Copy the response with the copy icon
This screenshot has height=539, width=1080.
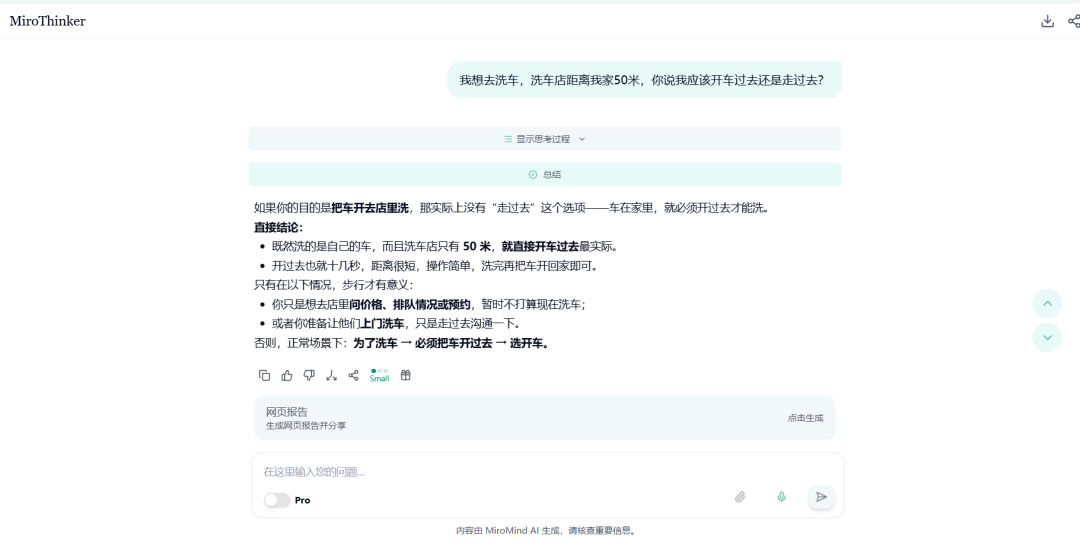tap(264, 375)
